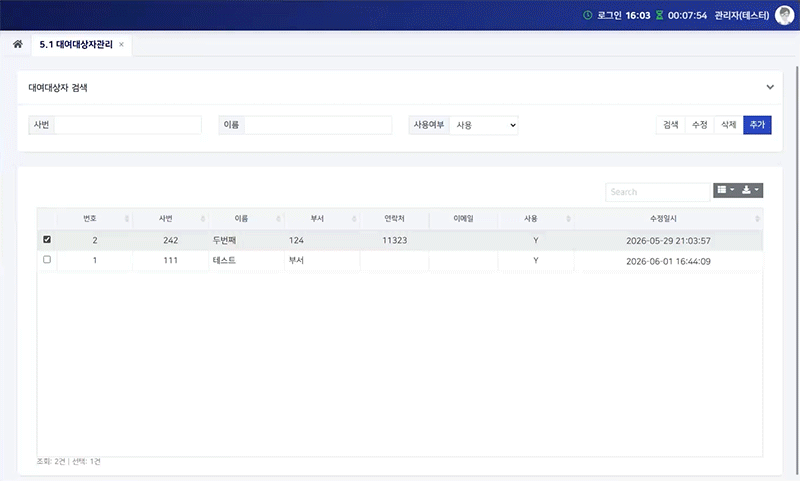Click the green login clock icon
Viewport: 800px width, 481px height.
coord(588,15)
